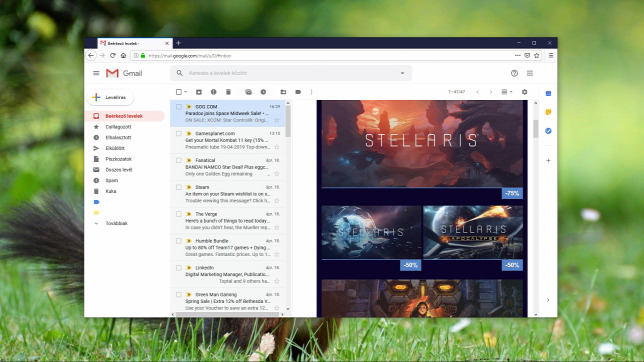Mark message as unread envelope icon
The image size is (644, 362).
pyautogui.click(x=248, y=92)
